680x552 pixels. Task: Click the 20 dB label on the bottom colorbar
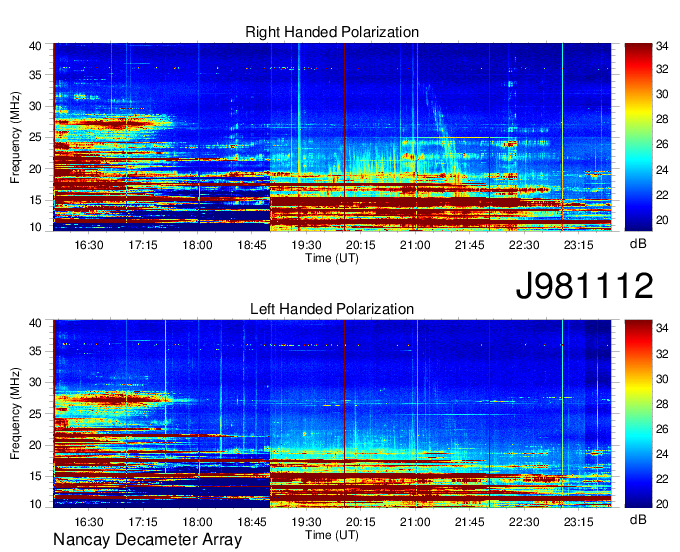click(x=662, y=503)
